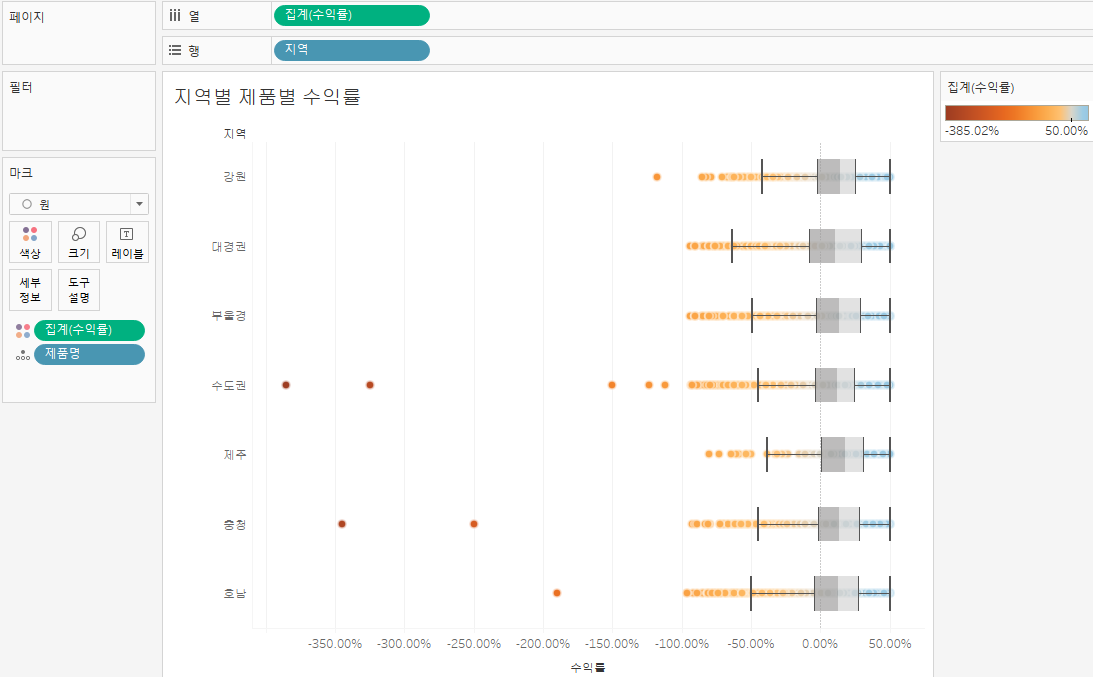Click the 충청 outlier dot near -250%
Screen dimensions: 1093x677
click(474, 524)
